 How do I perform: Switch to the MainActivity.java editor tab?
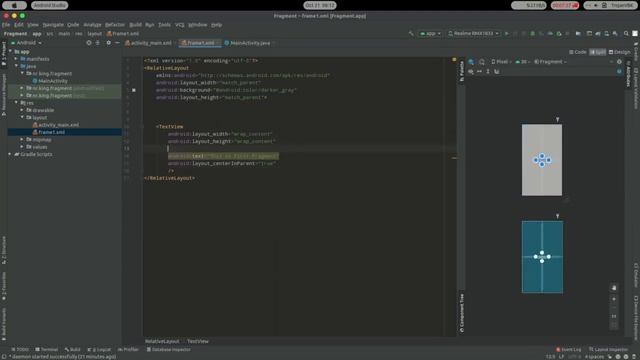pyautogui.click(x=249, y=43)
